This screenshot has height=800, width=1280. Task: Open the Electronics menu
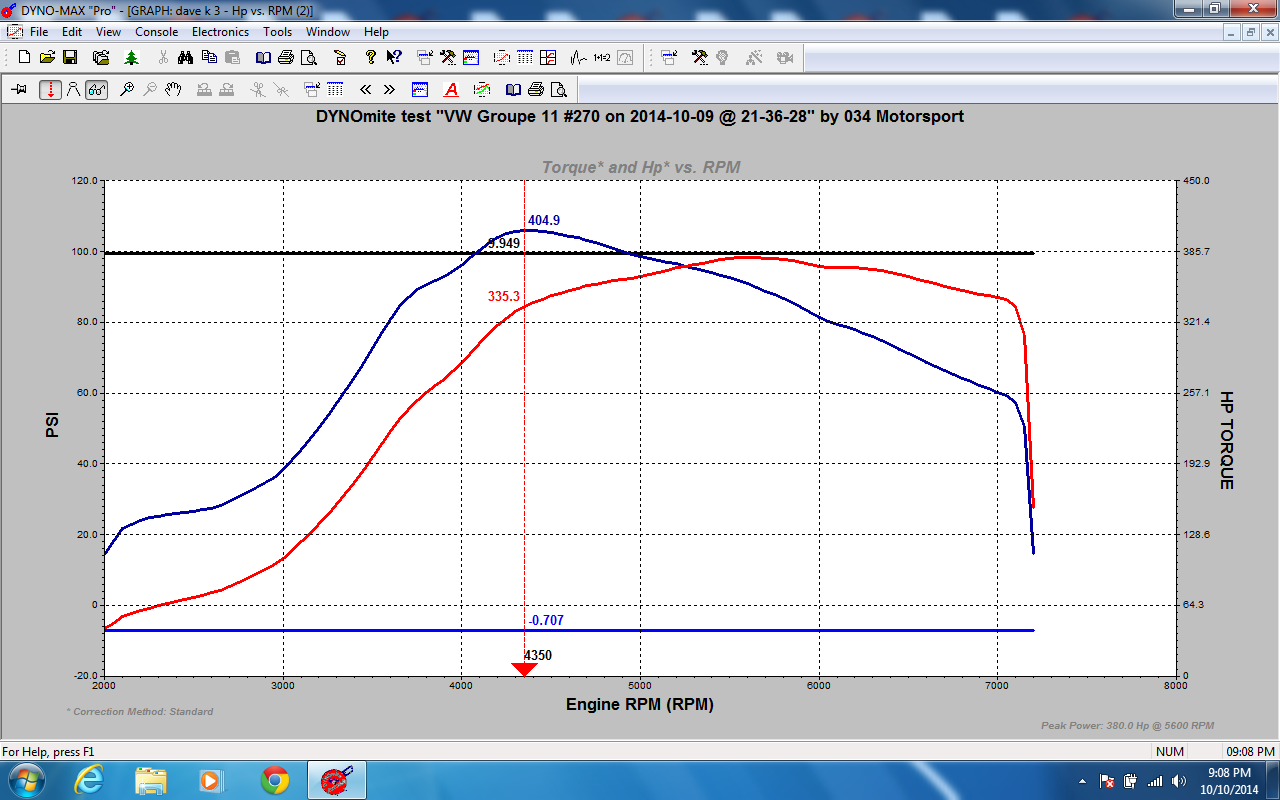pos(220,31)
